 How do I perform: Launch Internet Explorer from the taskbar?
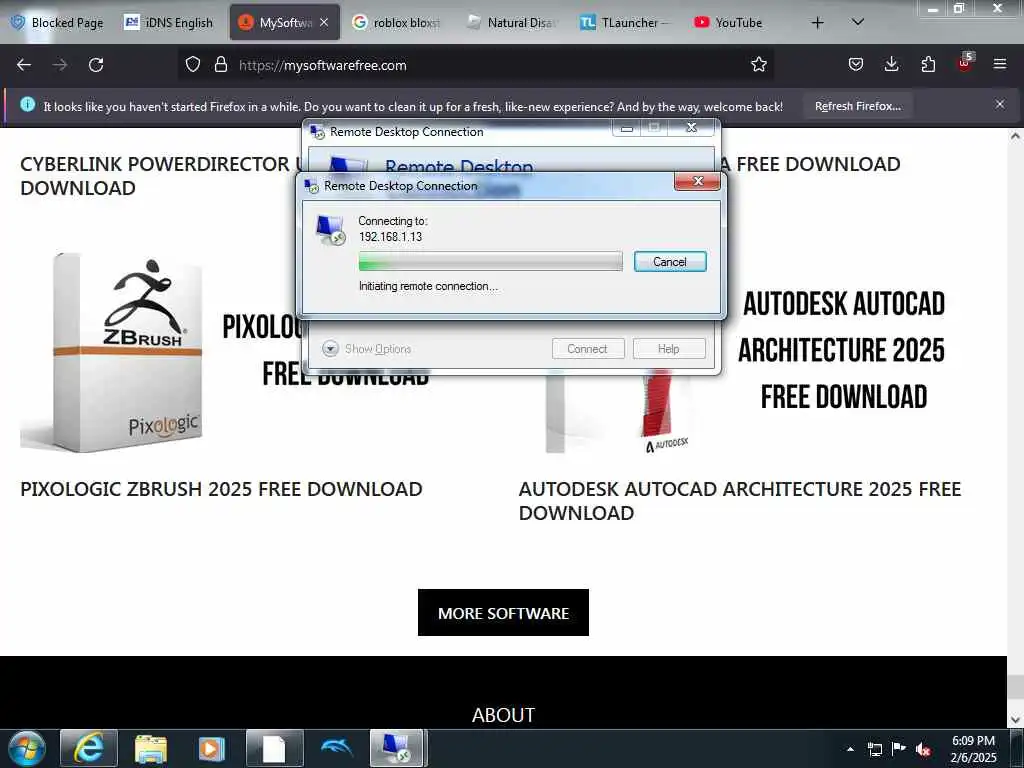(89, 748)
